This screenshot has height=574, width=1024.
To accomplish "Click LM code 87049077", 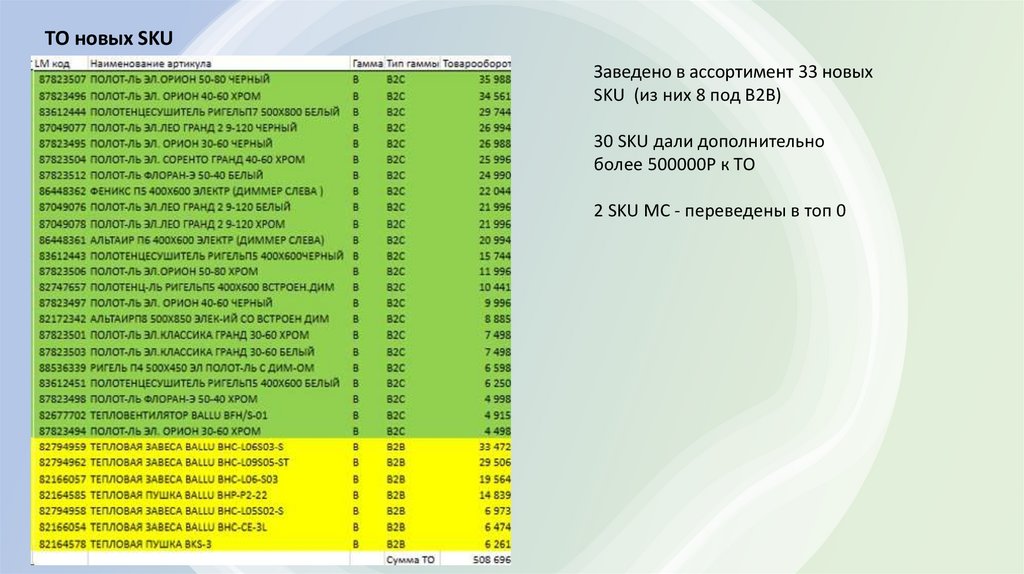I will (x=62, y=128).
